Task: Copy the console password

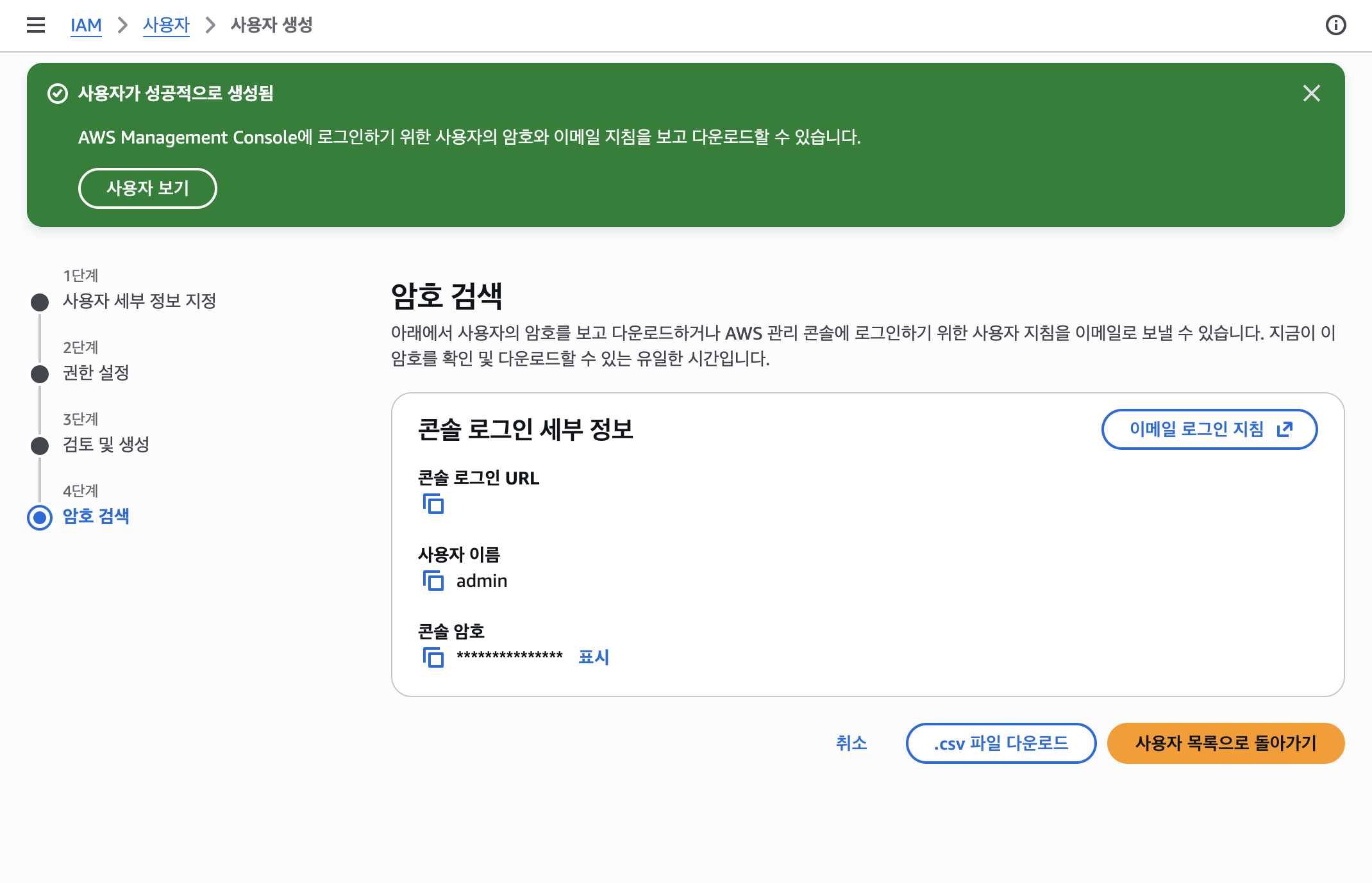Action: (x=433, y=657)
